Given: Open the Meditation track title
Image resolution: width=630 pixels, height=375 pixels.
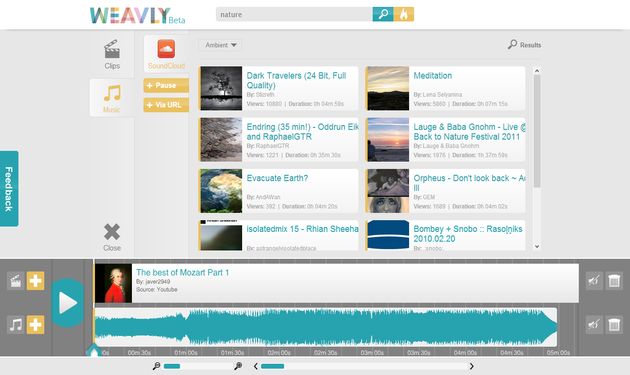Looking at the screenshot, I should click(433, 76).
